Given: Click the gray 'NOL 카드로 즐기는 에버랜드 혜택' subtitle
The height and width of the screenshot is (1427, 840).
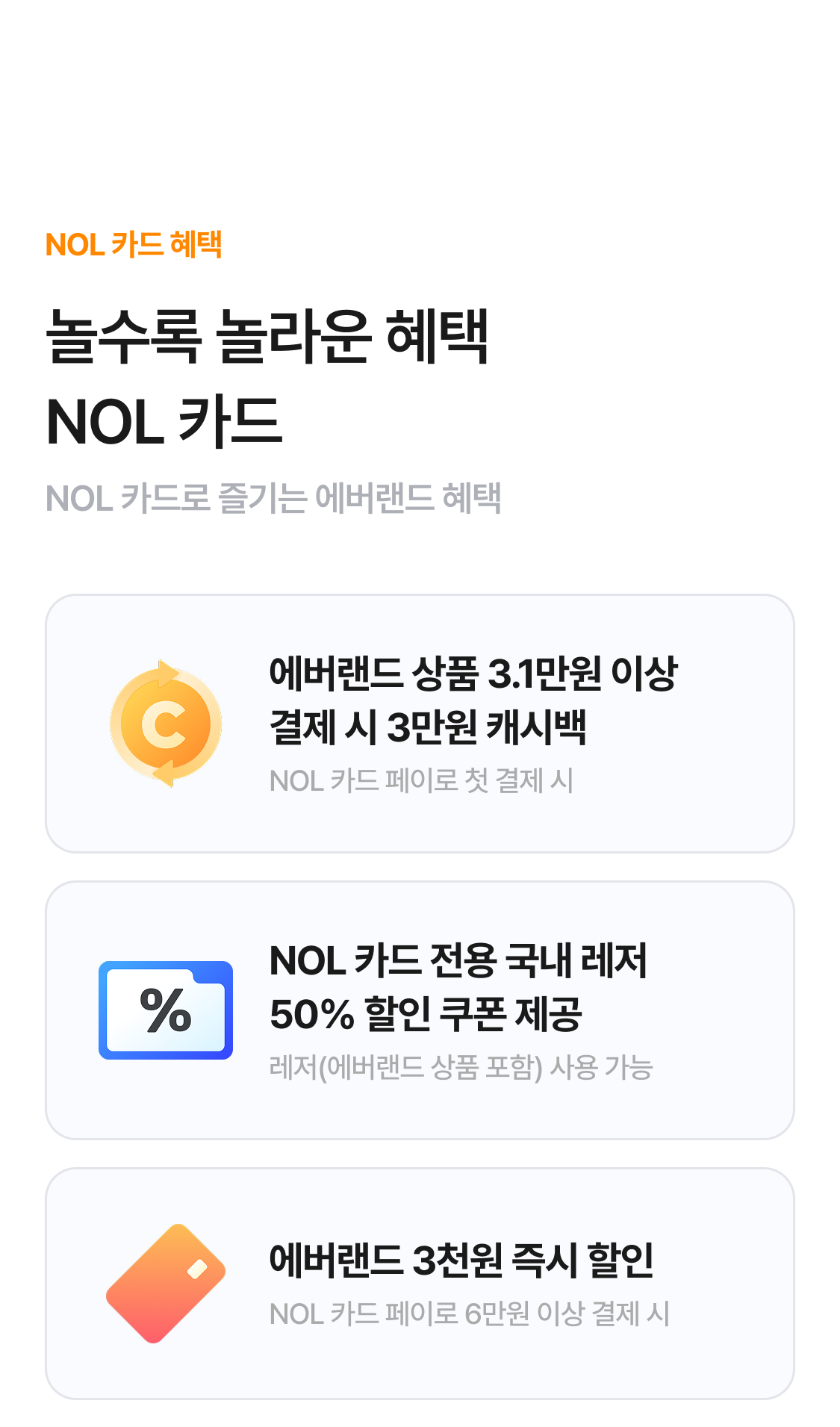Looking at the screenshot, I should (273, 498).
